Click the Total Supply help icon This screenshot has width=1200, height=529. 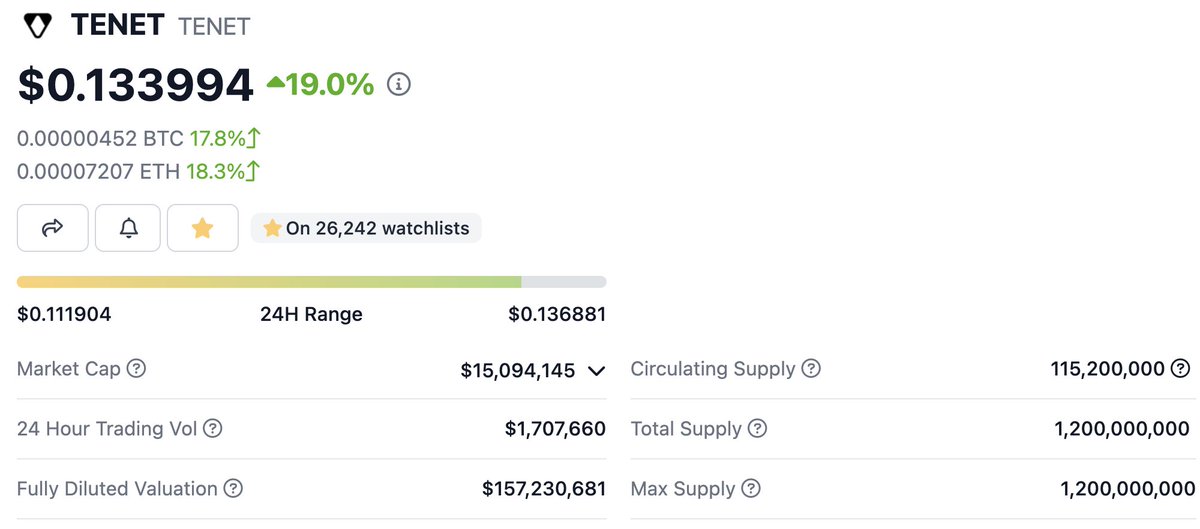[x=758, y=429]
